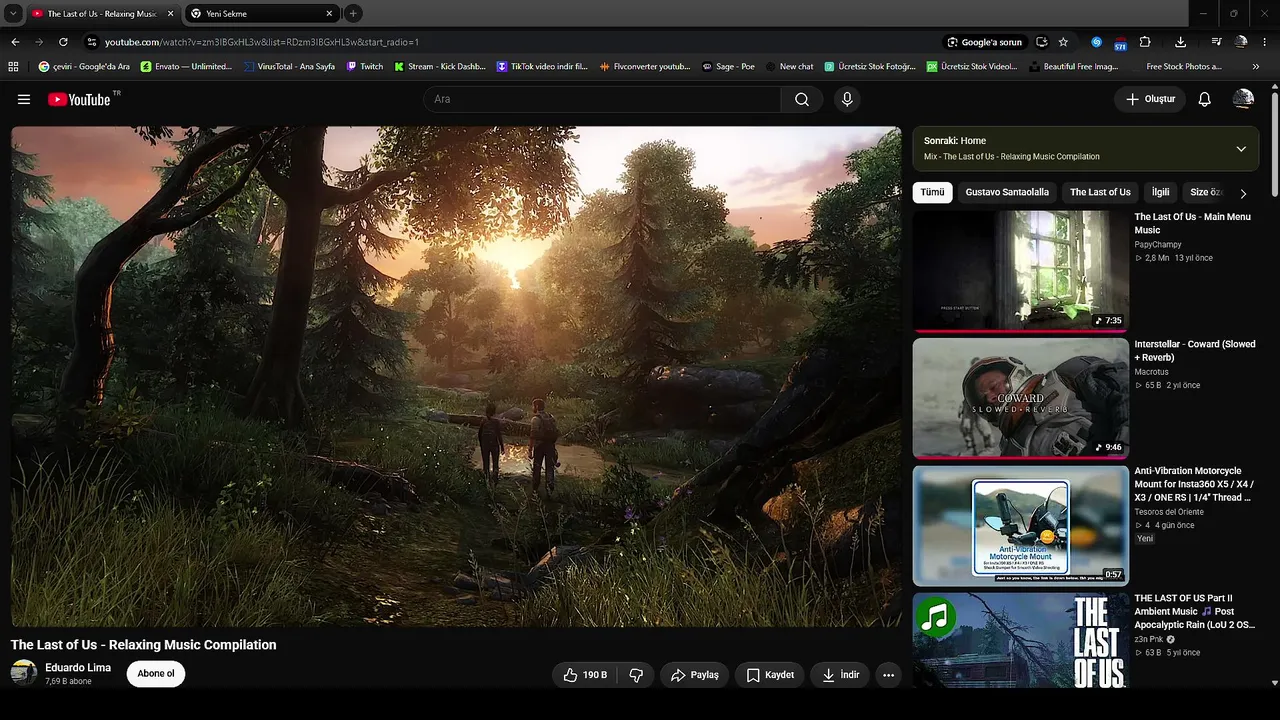Open the Chrome profile avatar
Screen dimensions: 1280x720
[1241, 42]
